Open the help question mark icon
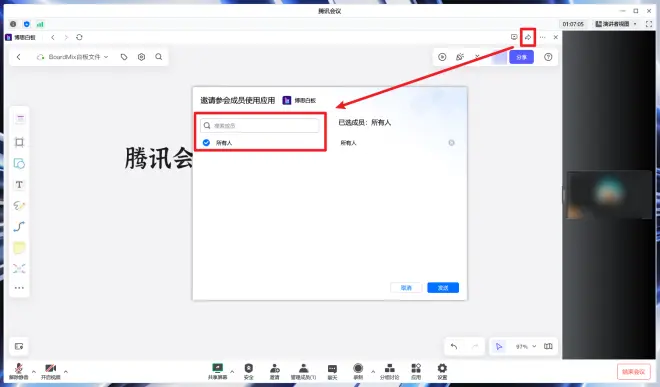This screenshot has width=660, height=387. 548,57
